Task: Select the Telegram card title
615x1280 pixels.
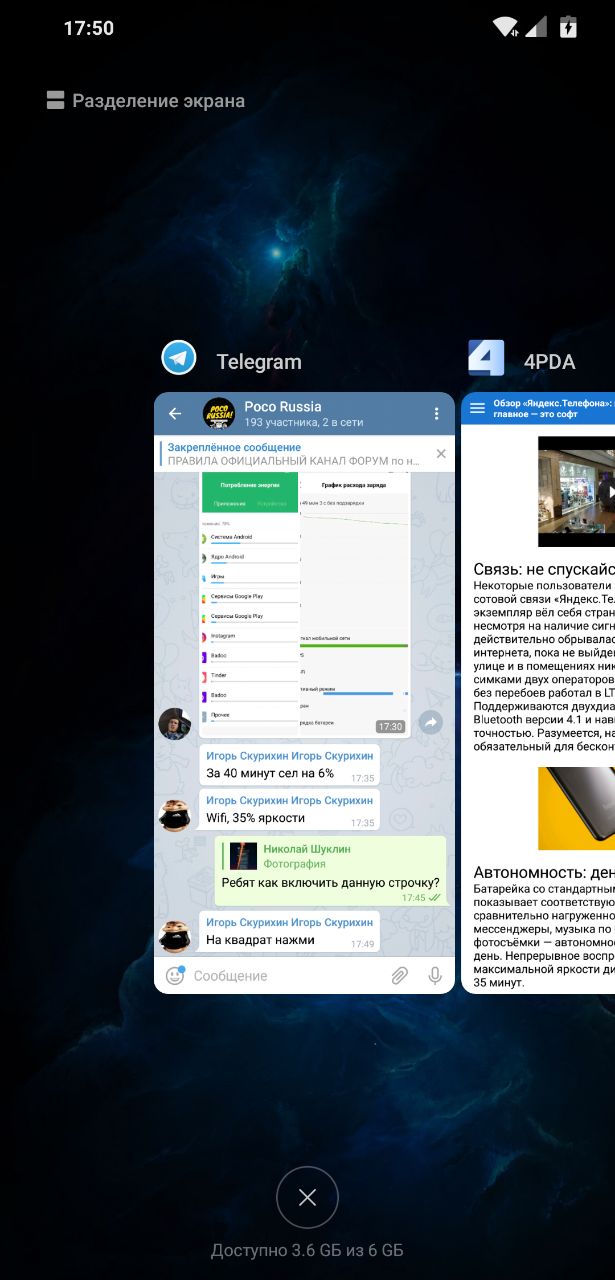Action: [259, 362]
